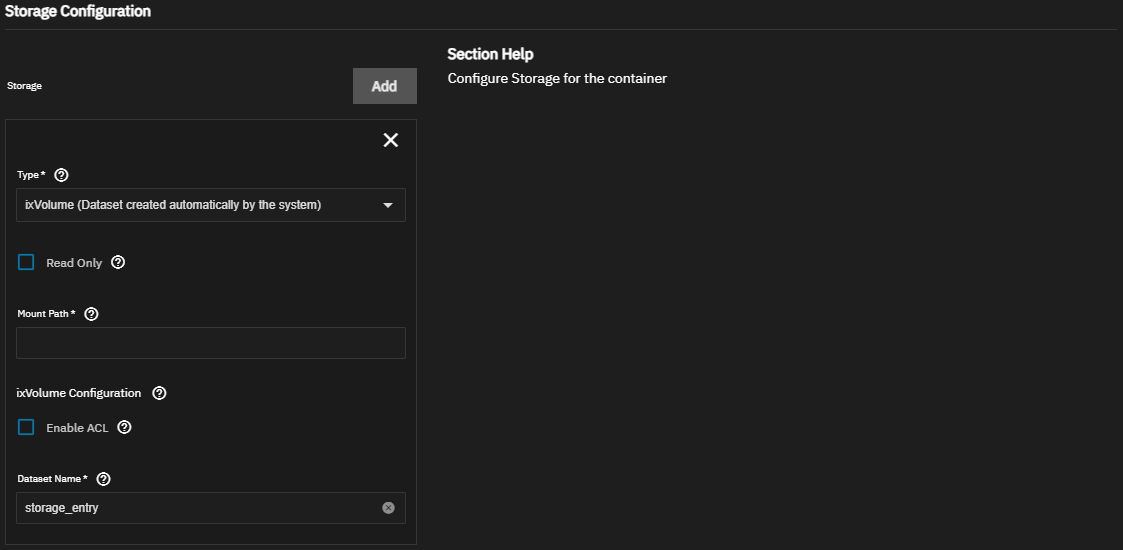
Task: Open the Type selection dropdown
Action: click(200, 205)
